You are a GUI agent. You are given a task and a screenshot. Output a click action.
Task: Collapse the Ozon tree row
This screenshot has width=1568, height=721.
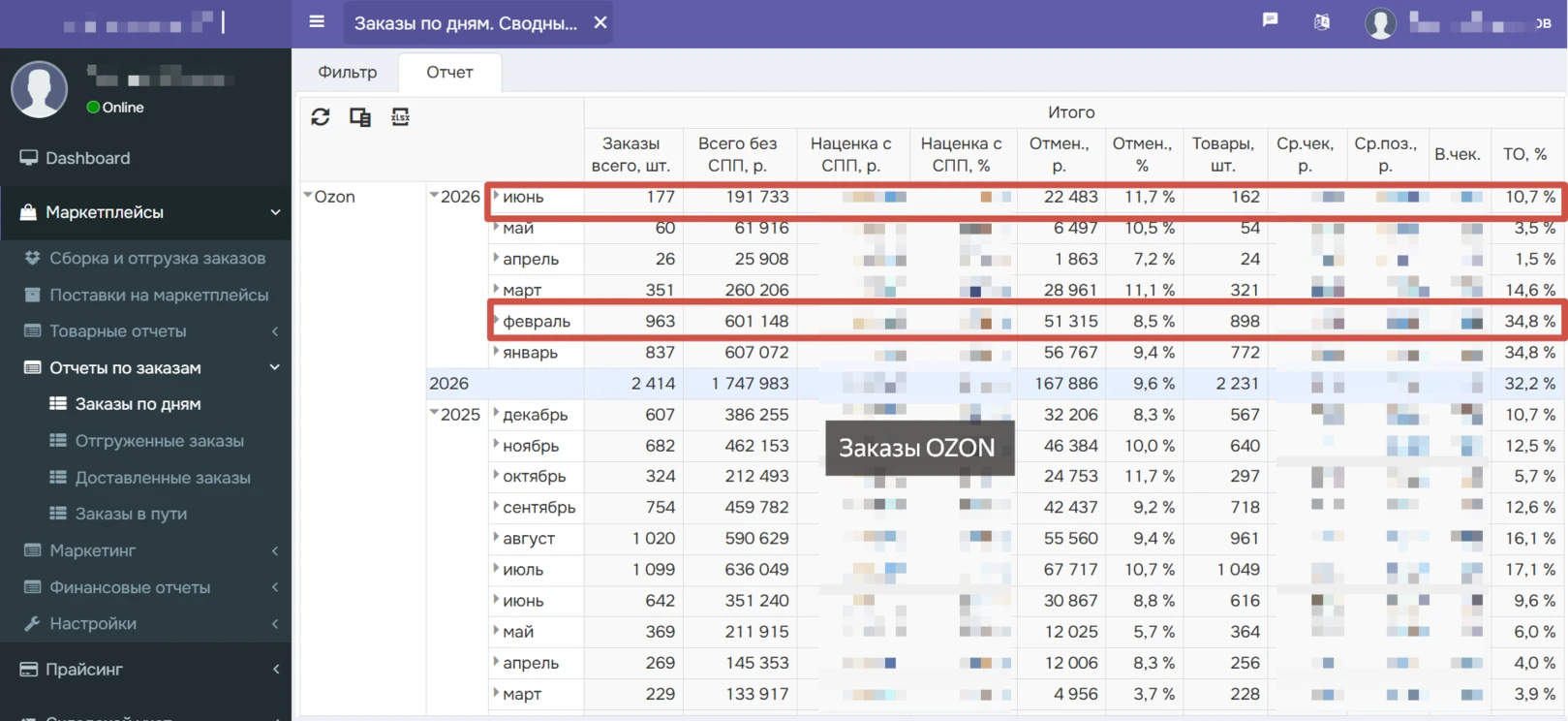pos(308,196)
